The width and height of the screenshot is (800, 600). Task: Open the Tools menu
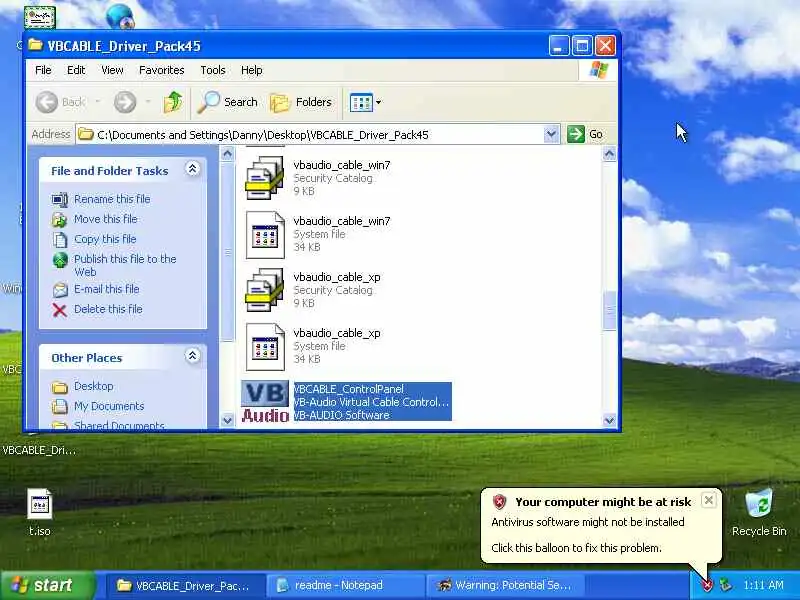click(213, 70)
